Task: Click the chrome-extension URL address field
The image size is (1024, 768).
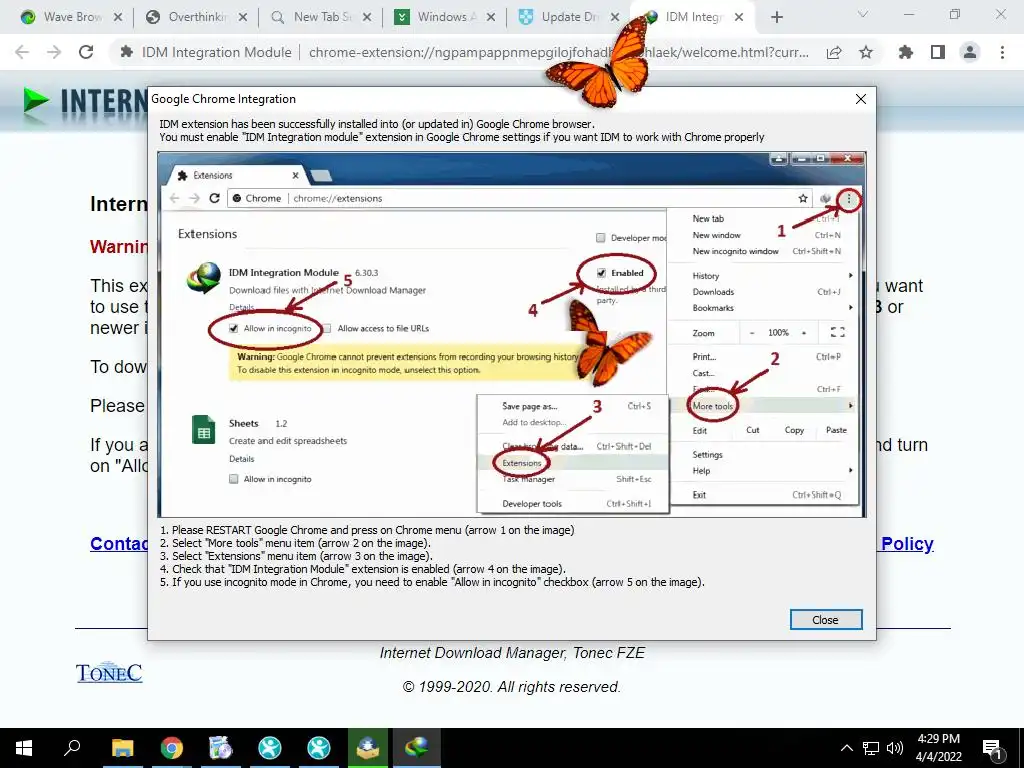Action: [558, 52]
